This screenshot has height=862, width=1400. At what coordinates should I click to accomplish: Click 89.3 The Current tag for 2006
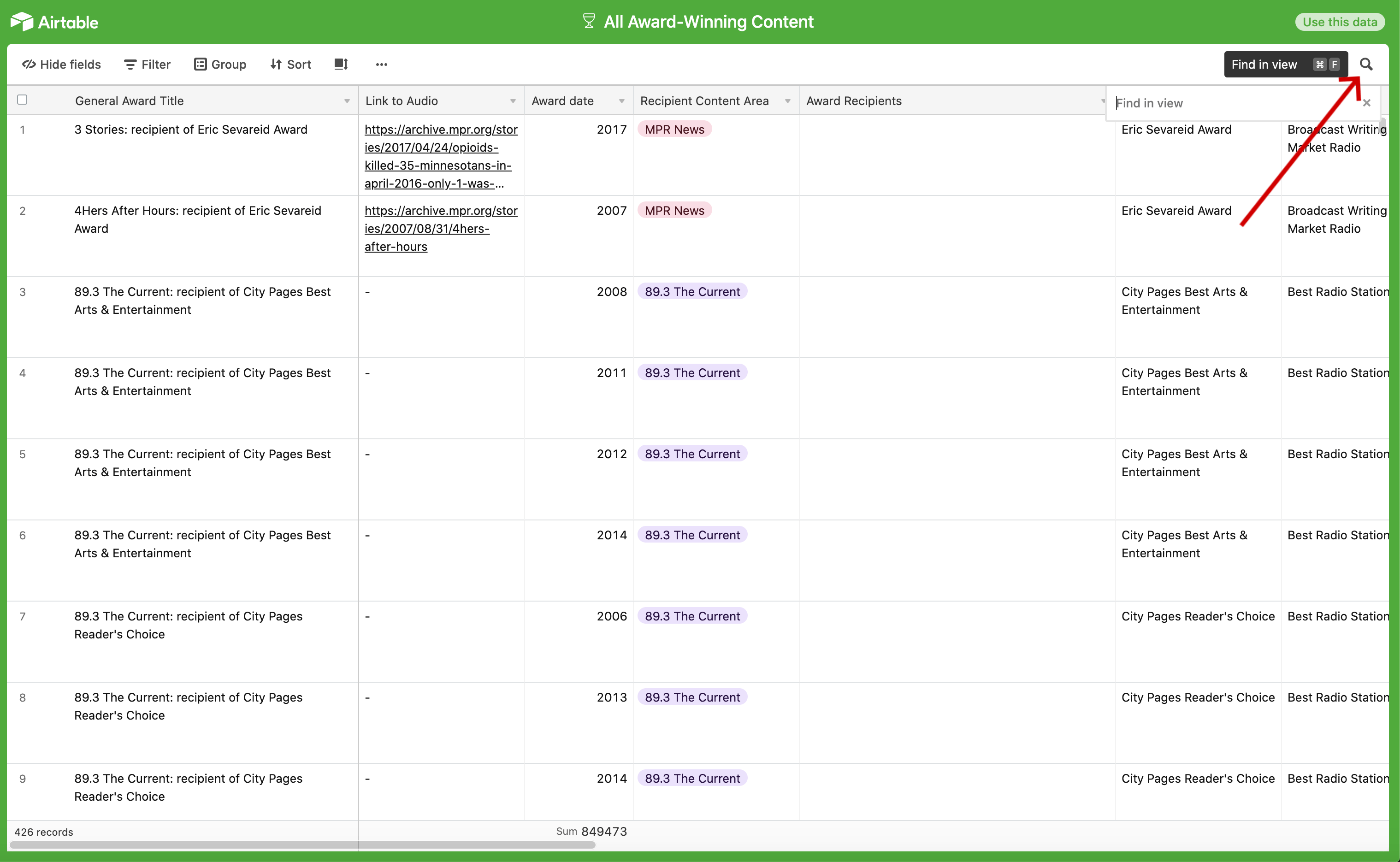point(692,616)
